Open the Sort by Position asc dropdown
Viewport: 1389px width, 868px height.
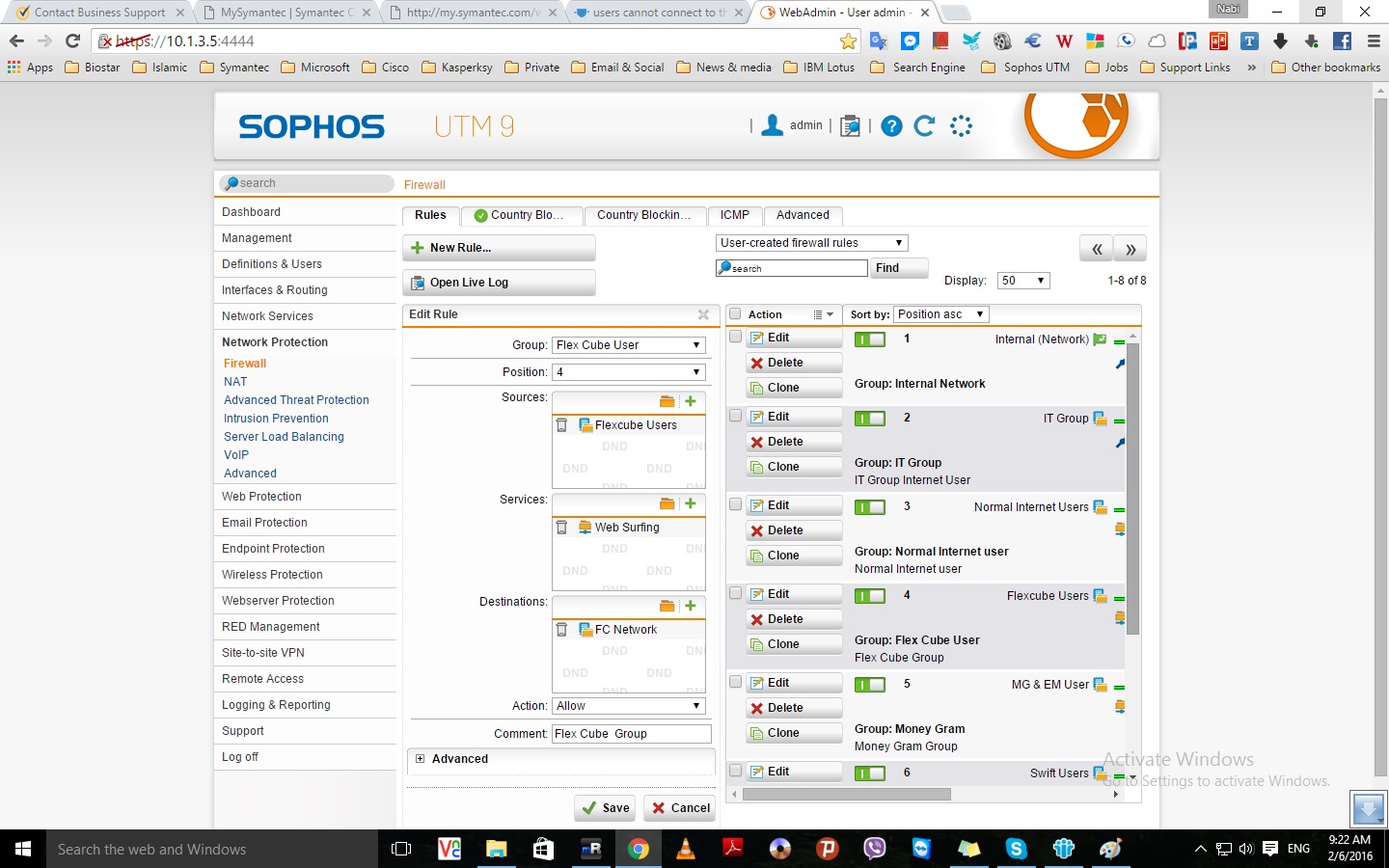(x=941, y=314)
